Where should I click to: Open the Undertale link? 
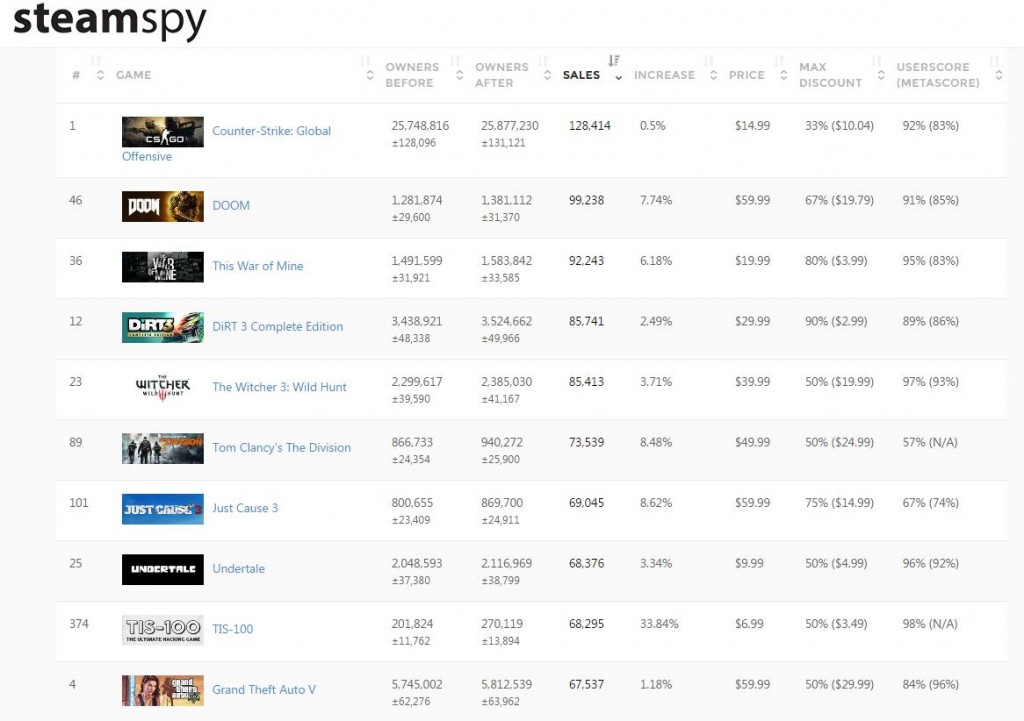click(238, 568)
